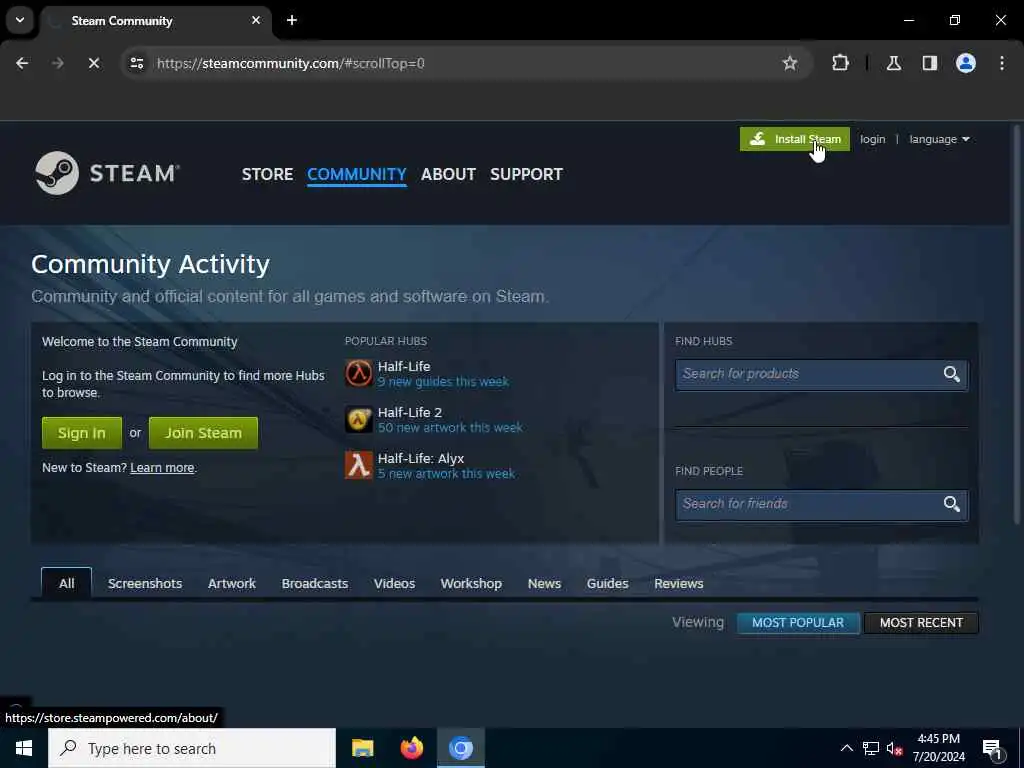The width and height of the screenshot is (1024, 768).
Task: Click search magnifier in Find Hubs
Action: pos(952,374)
